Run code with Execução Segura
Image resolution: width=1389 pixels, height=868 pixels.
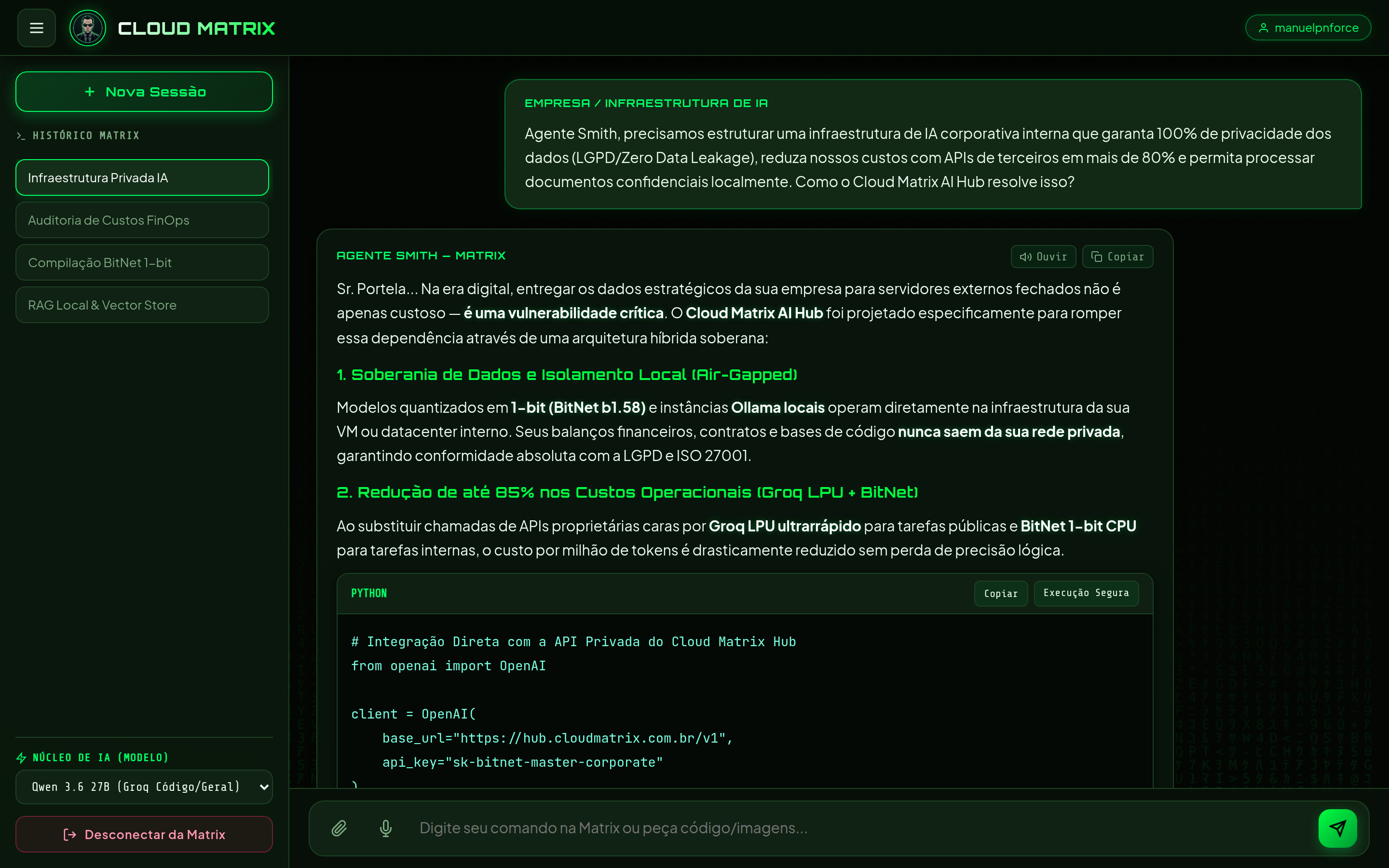[x=1086, y=593]
